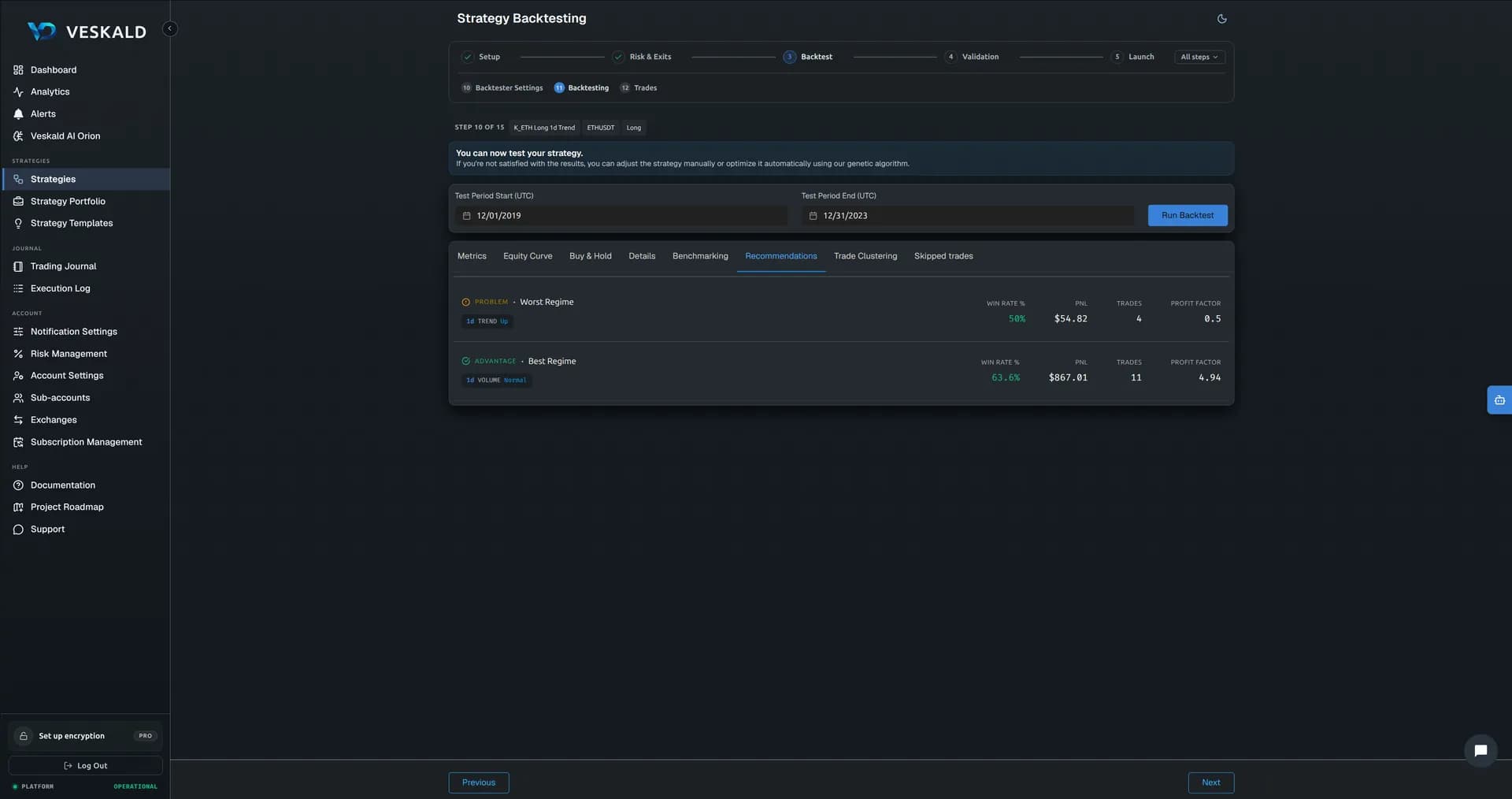Collapse the sidebar with the chevron button
This screenshot has height=799, width=1512.
click(x=169, y=28)
